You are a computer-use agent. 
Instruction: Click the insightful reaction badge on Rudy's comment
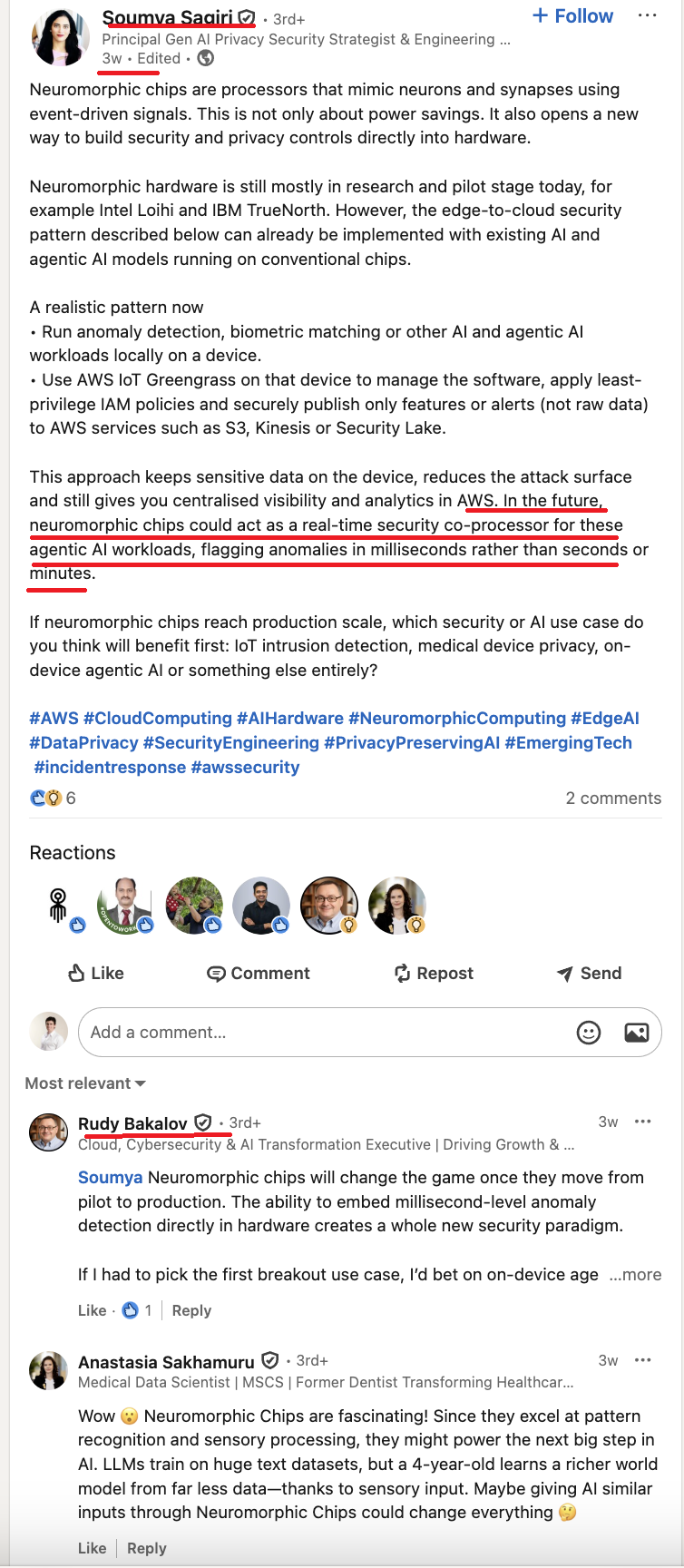point(129,1310)
